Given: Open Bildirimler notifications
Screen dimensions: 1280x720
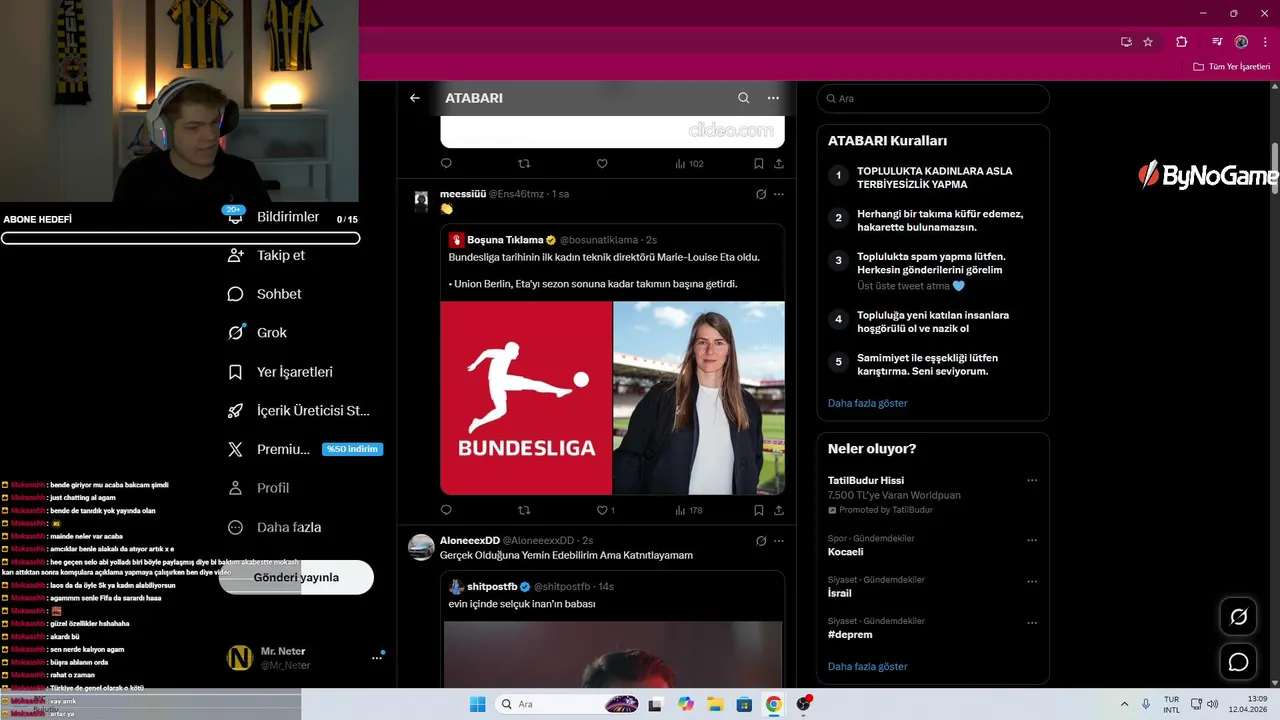Looking at the screenshot, I should coord(275,217).
